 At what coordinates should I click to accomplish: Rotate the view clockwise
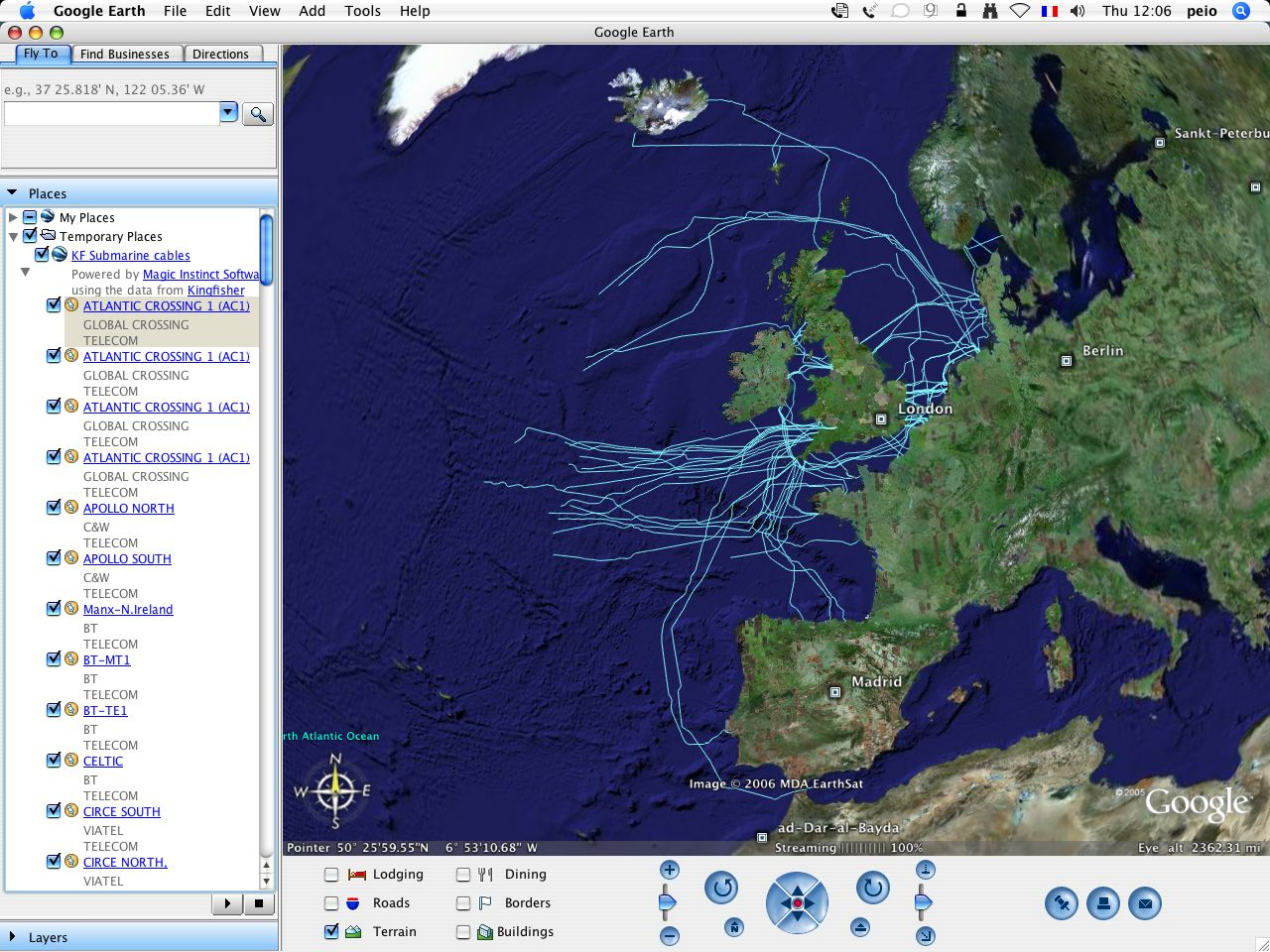tap(872, 888)
